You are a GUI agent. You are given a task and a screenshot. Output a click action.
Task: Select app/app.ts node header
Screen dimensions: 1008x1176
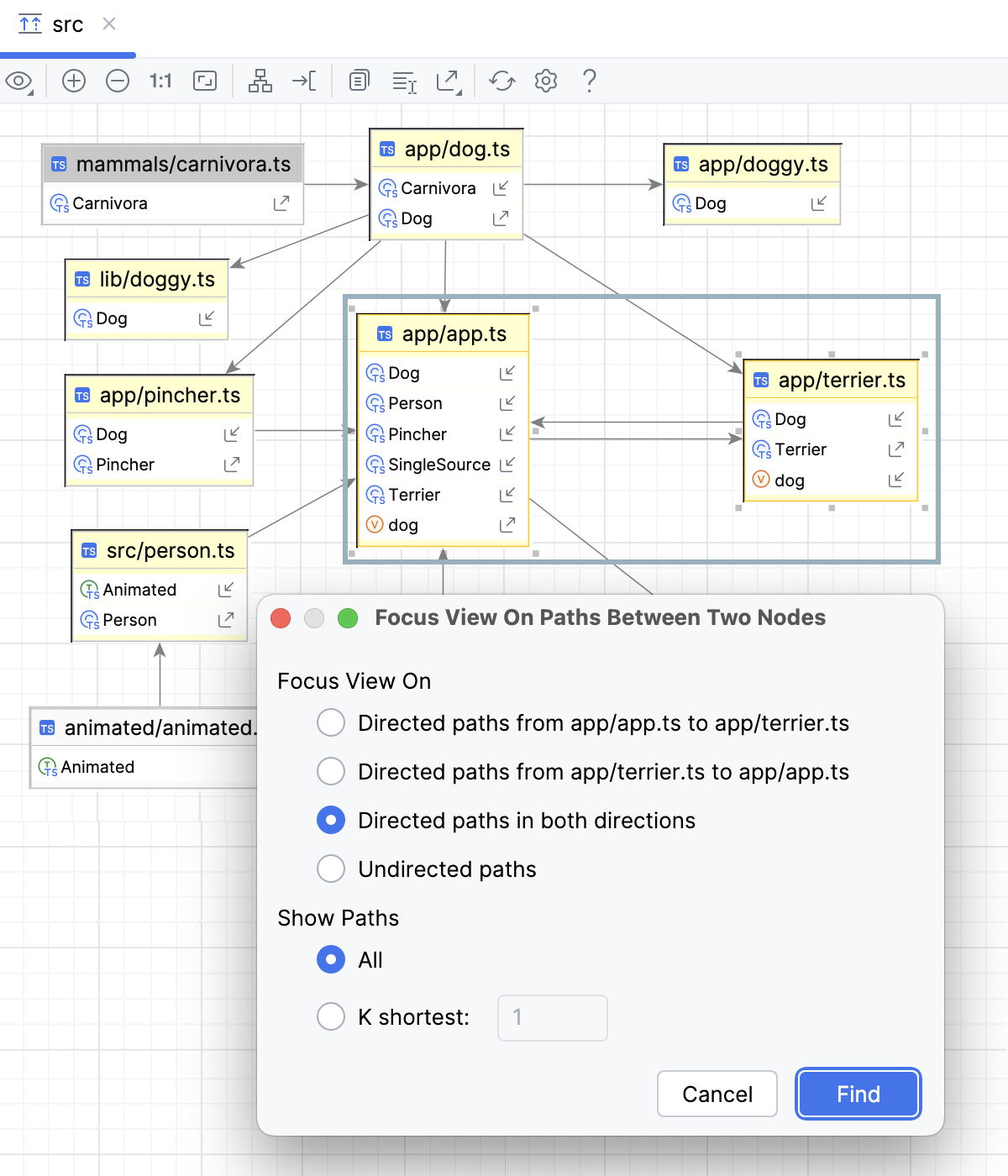pos(444,333)
